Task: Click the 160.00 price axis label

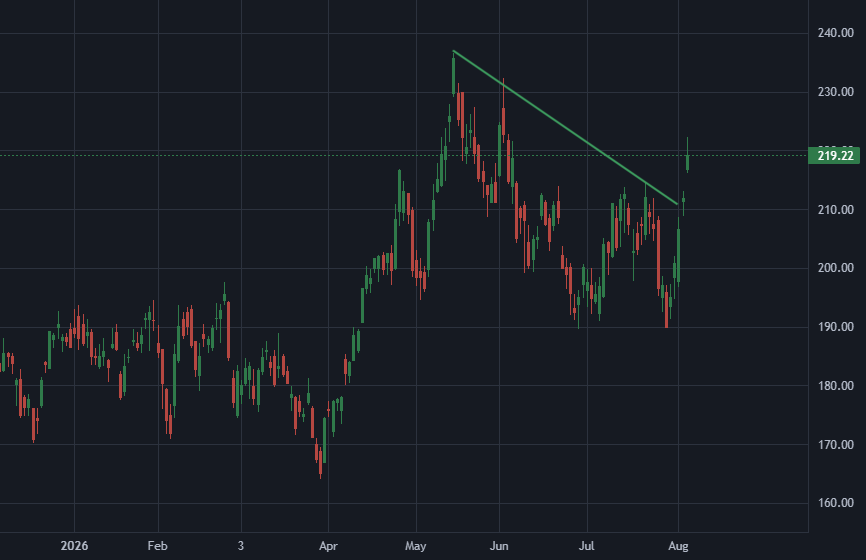Action: coord(836,503)
